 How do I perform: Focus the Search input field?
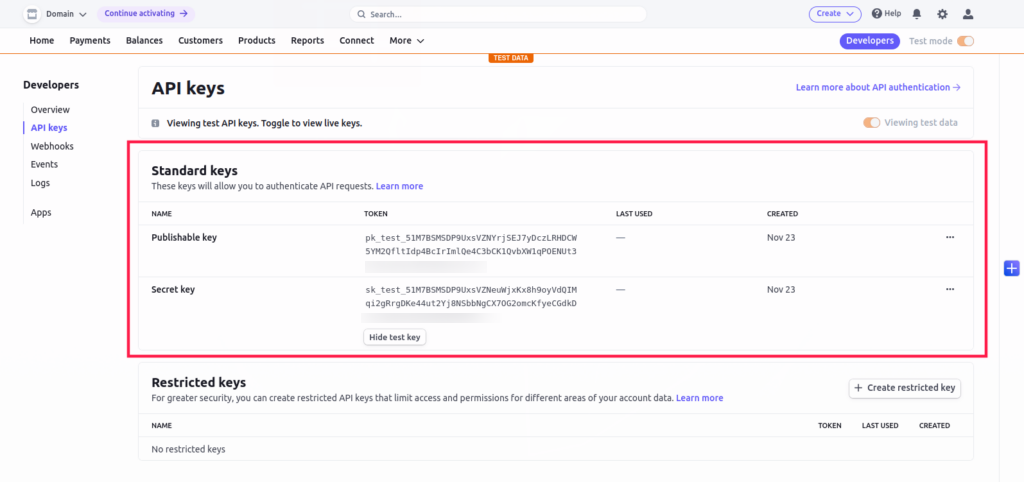point(498,14)
